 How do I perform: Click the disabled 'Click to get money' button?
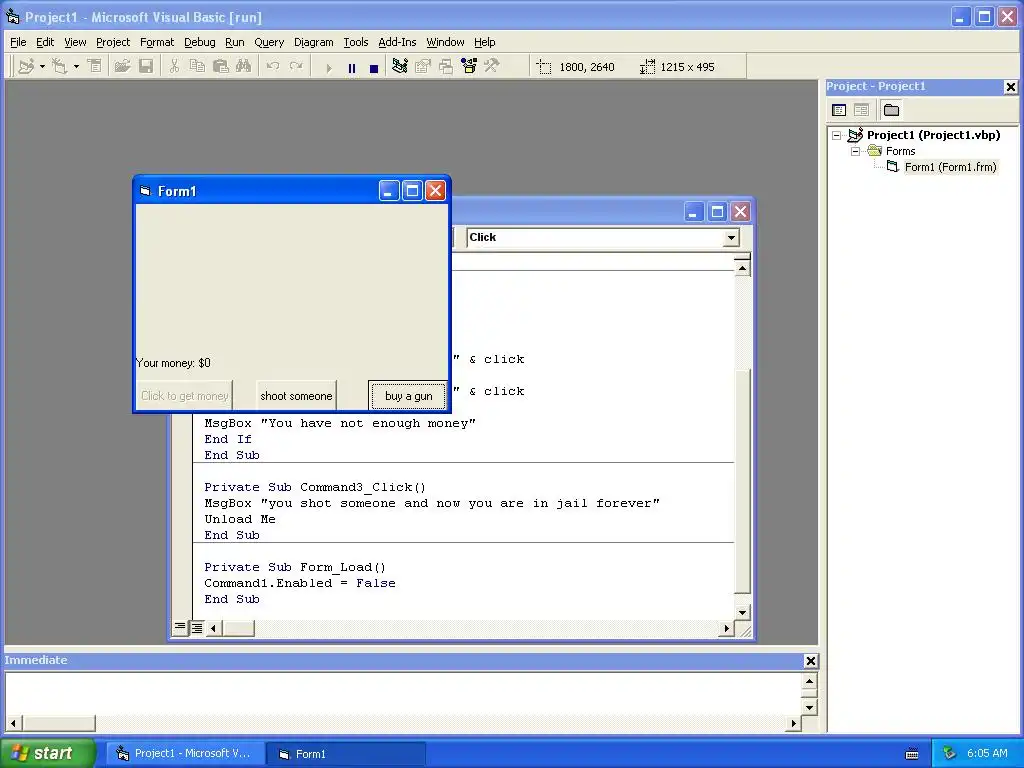(184, 396)
